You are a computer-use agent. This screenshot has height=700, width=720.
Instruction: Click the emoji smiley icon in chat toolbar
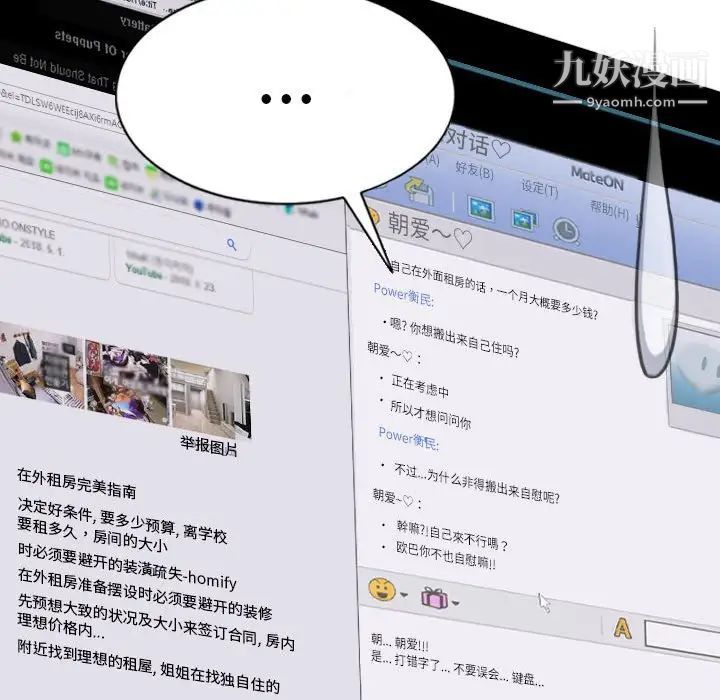pos(381,589)
